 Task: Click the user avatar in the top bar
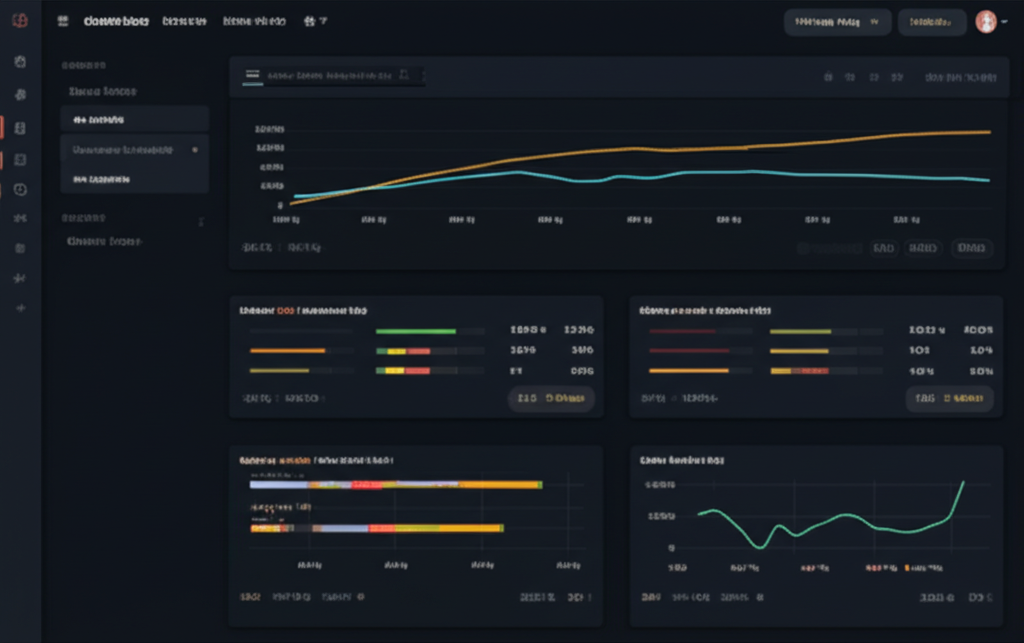tap(985, 21)
